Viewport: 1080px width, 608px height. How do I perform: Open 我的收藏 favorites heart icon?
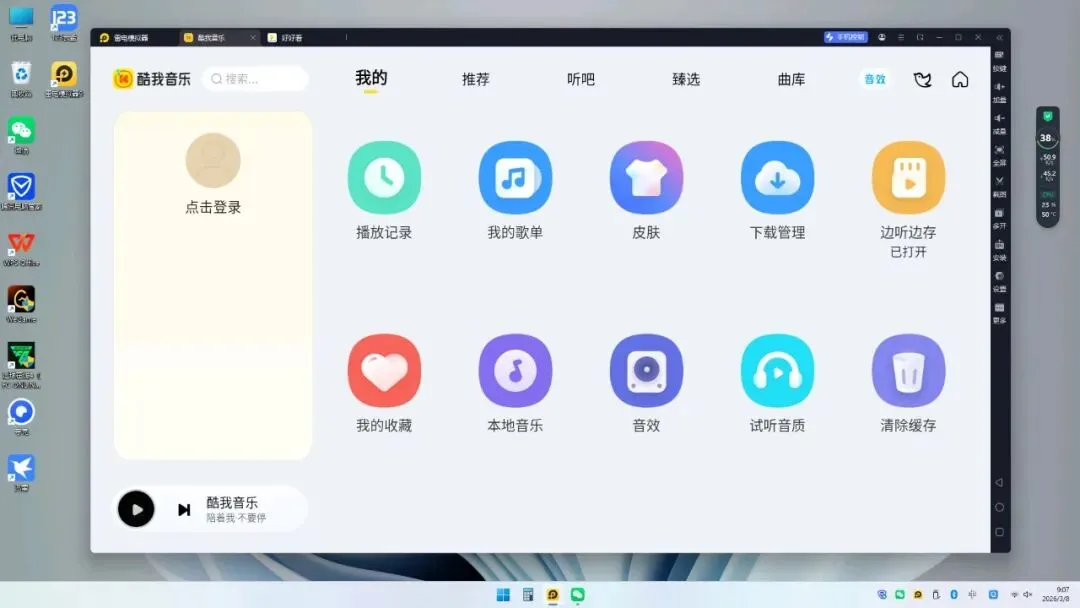click(384, 370)
